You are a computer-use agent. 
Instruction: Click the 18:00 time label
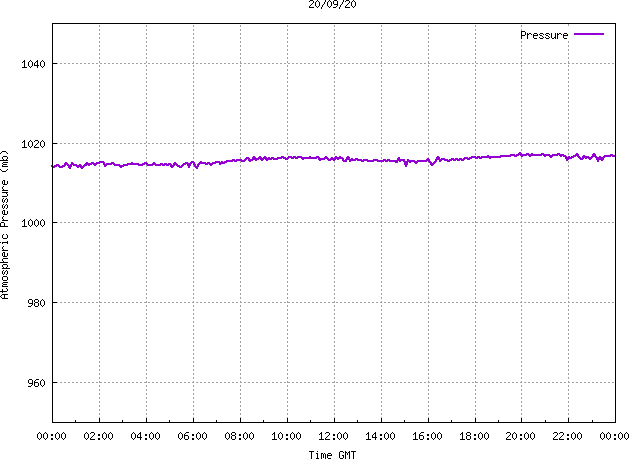(x=474, y=436)
